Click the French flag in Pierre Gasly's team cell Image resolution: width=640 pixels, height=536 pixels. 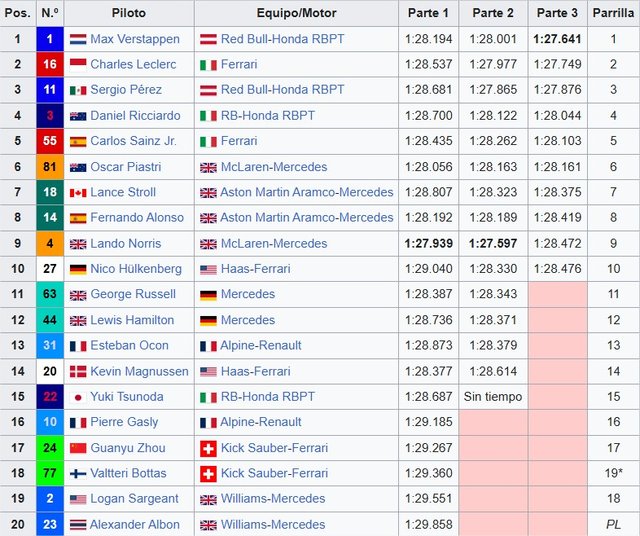click(x=208, y=423)
